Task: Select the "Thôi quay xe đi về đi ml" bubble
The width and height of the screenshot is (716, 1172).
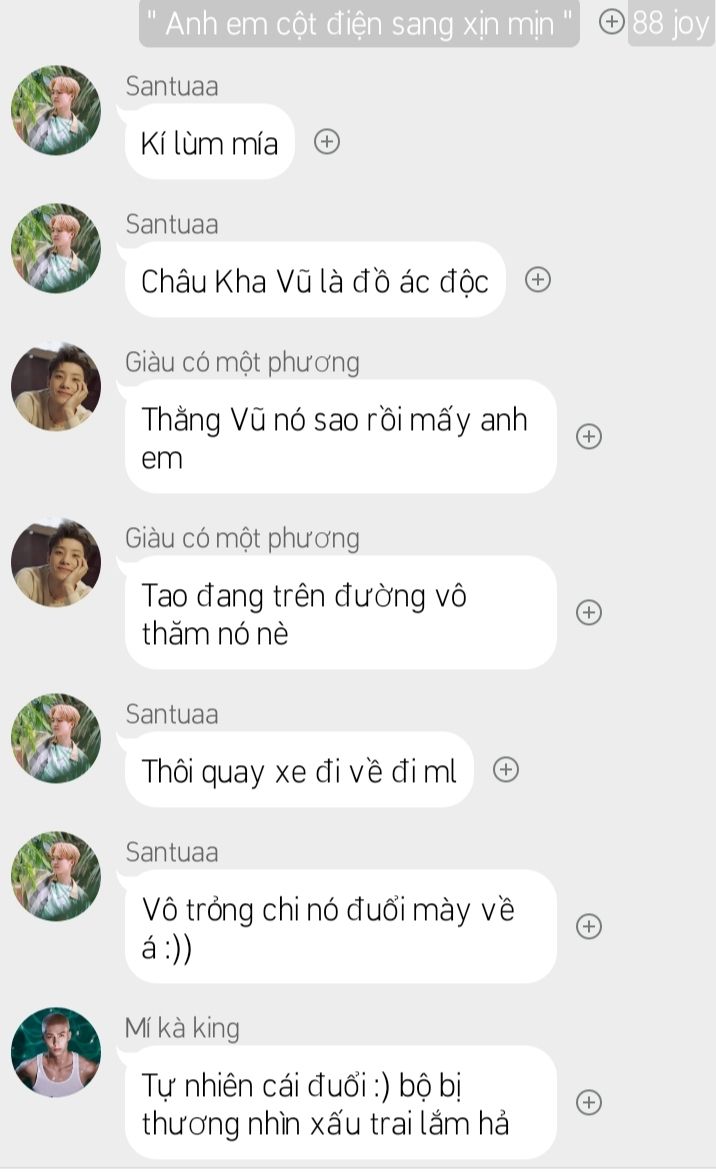Action: pyautogui.click(x=299, y=770)
